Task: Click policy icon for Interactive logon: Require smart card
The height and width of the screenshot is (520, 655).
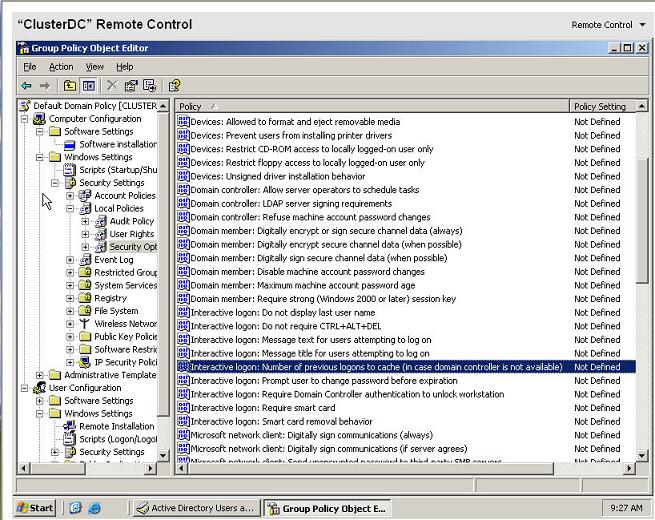Action: (x=183, y=408)
